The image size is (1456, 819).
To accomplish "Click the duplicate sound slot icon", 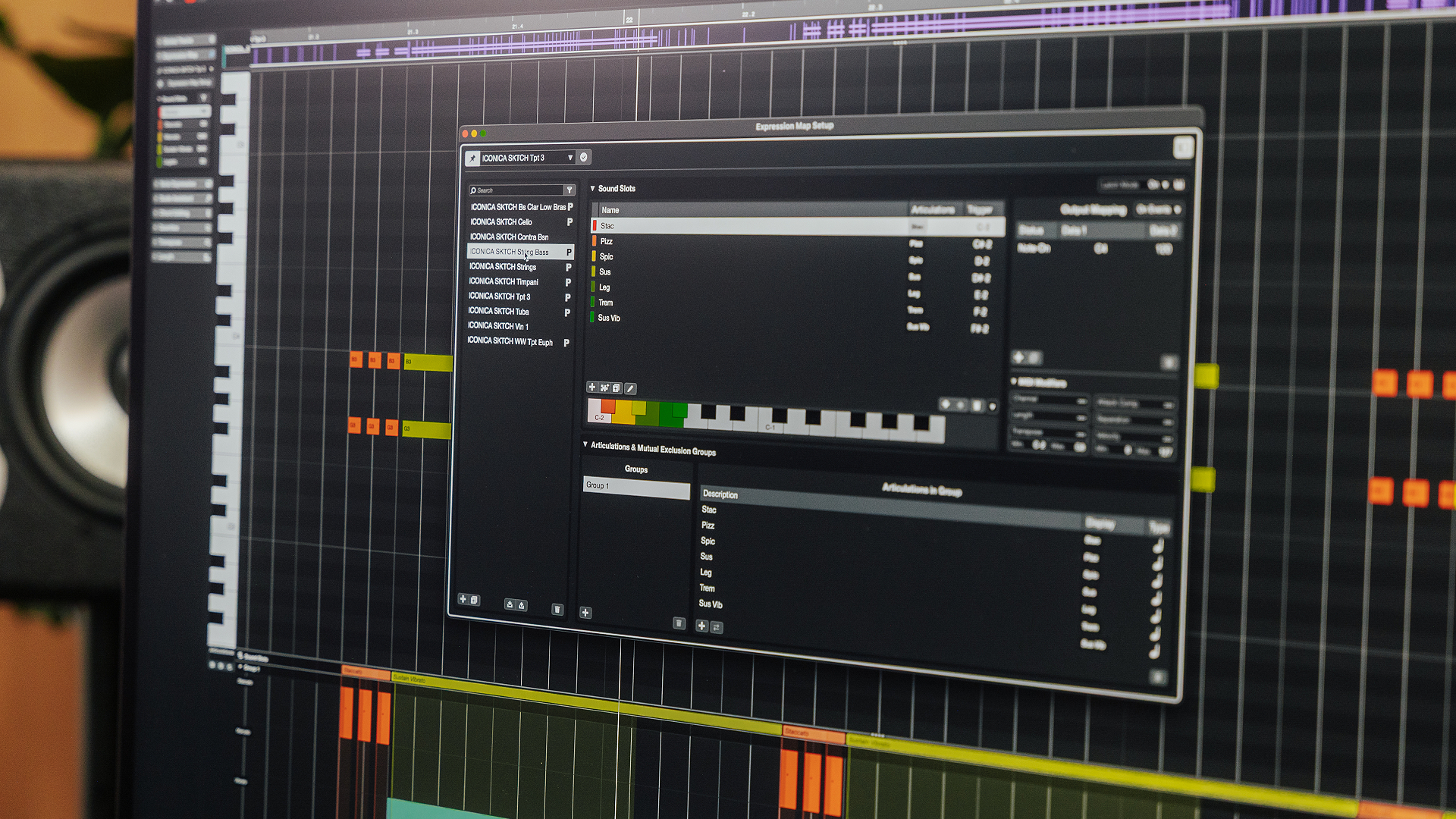I will 617,388.
